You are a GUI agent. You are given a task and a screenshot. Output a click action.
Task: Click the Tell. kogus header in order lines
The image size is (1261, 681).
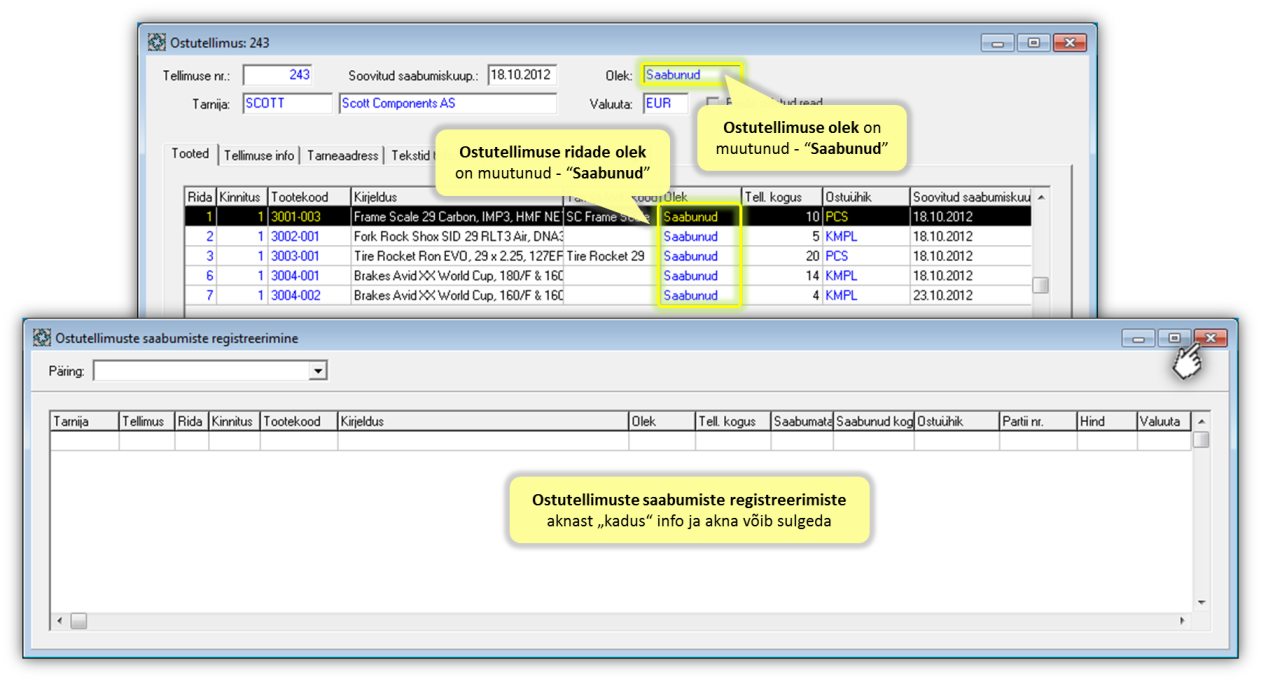coord(782,197)
